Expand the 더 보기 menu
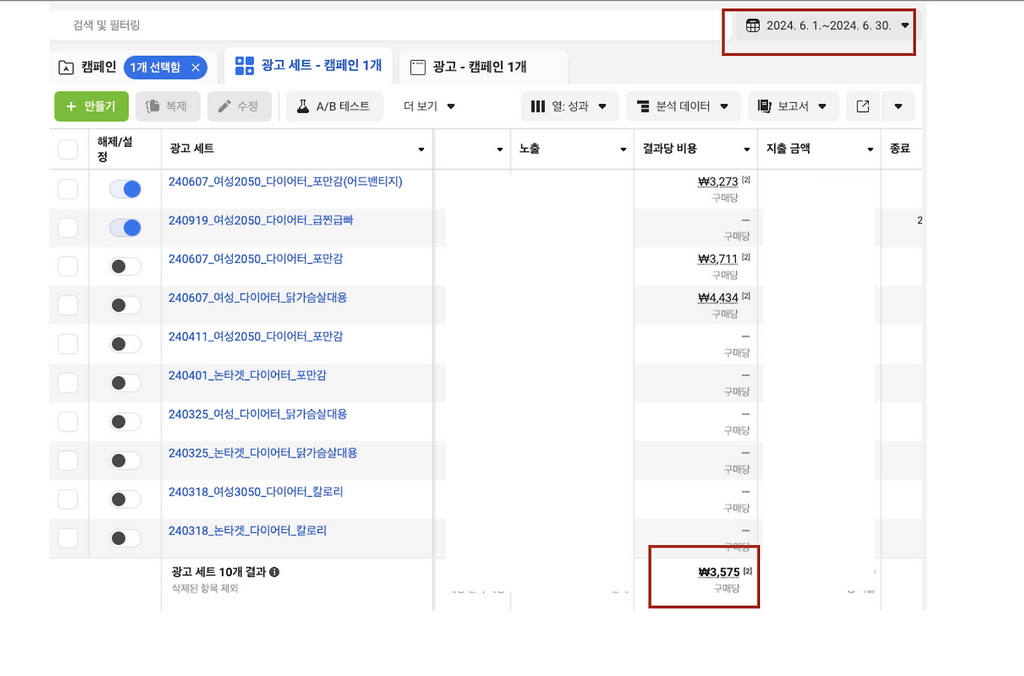 click(x=429, y=106)
